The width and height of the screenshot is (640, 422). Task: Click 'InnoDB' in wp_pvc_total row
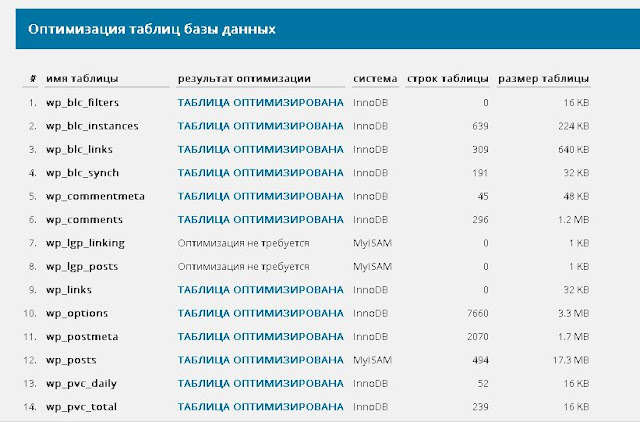coord(371,407)
